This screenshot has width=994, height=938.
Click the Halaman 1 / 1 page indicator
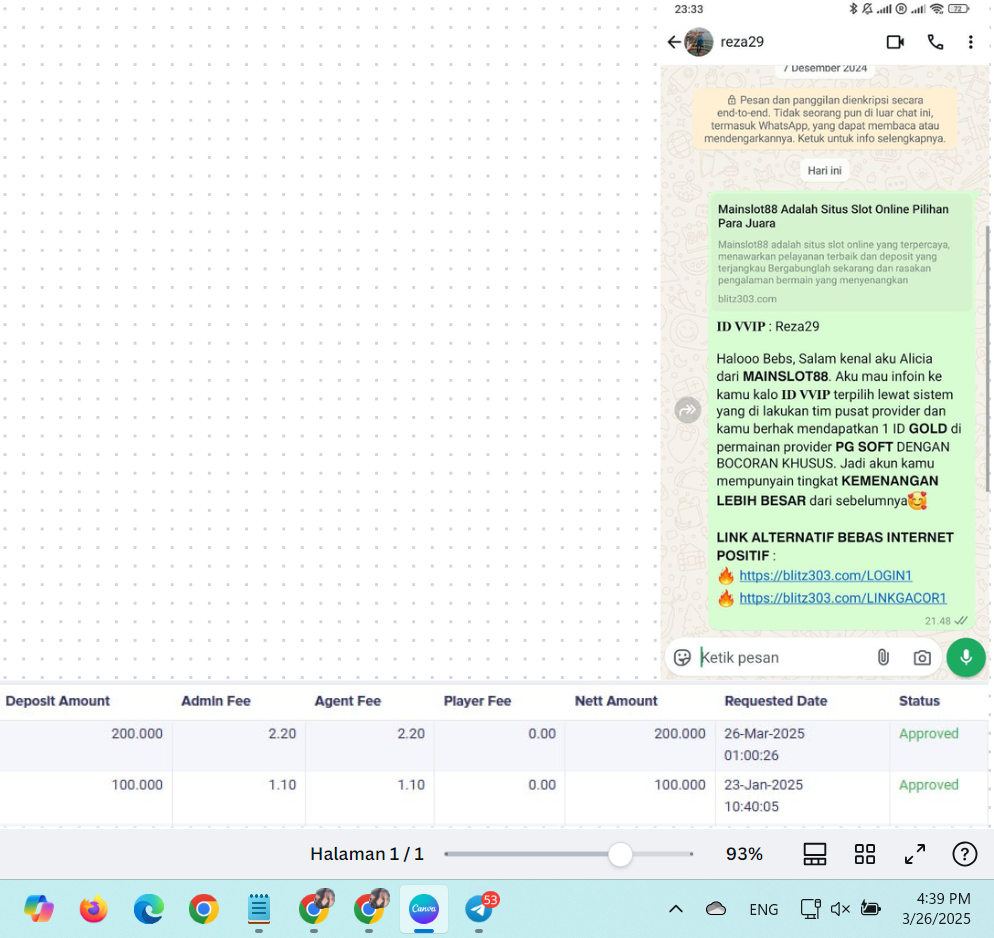tap(366, 854)
